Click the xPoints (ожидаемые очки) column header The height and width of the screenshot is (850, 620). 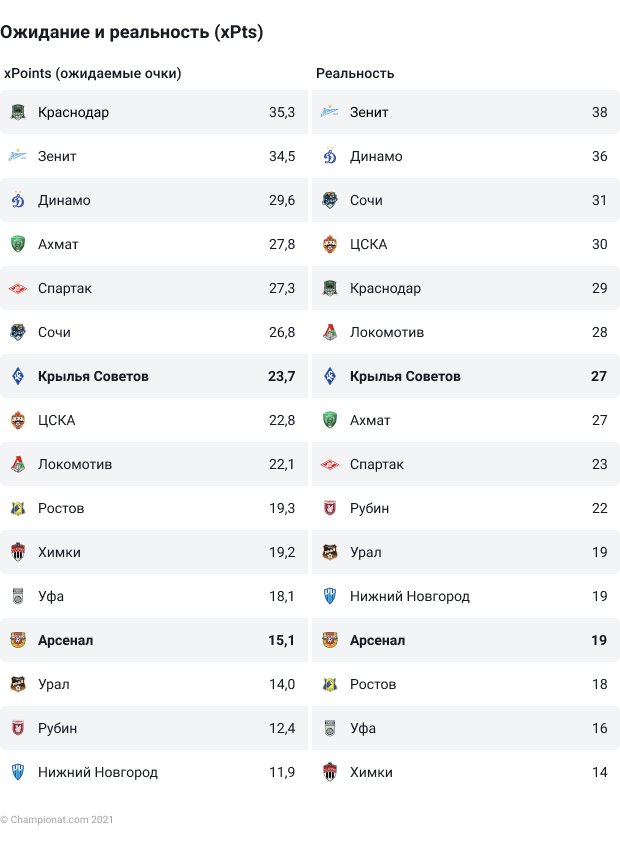click(93, 73)
